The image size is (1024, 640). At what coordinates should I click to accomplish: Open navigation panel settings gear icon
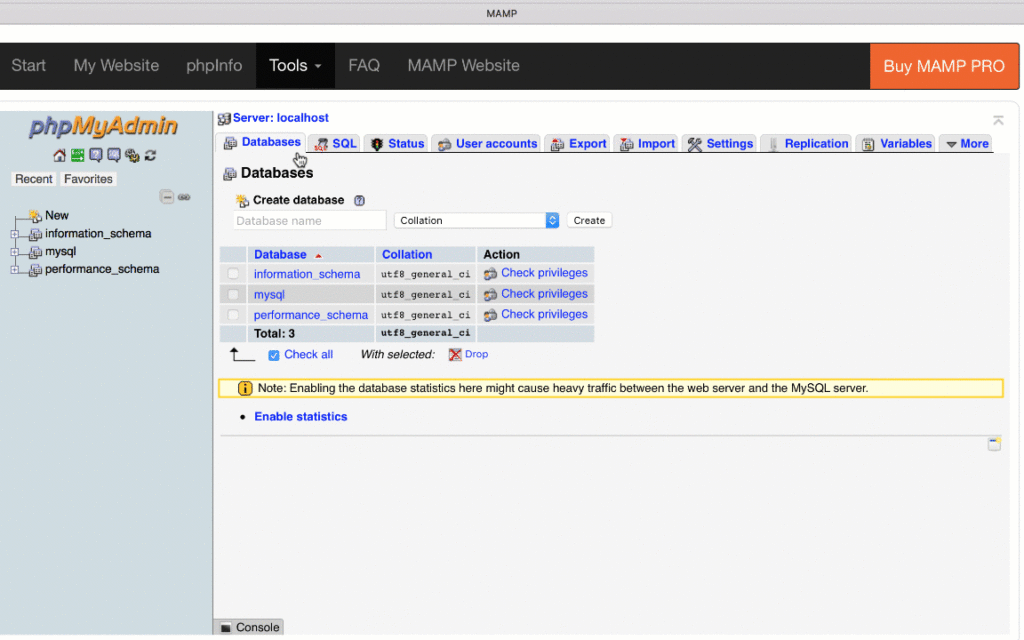point(133,155)
